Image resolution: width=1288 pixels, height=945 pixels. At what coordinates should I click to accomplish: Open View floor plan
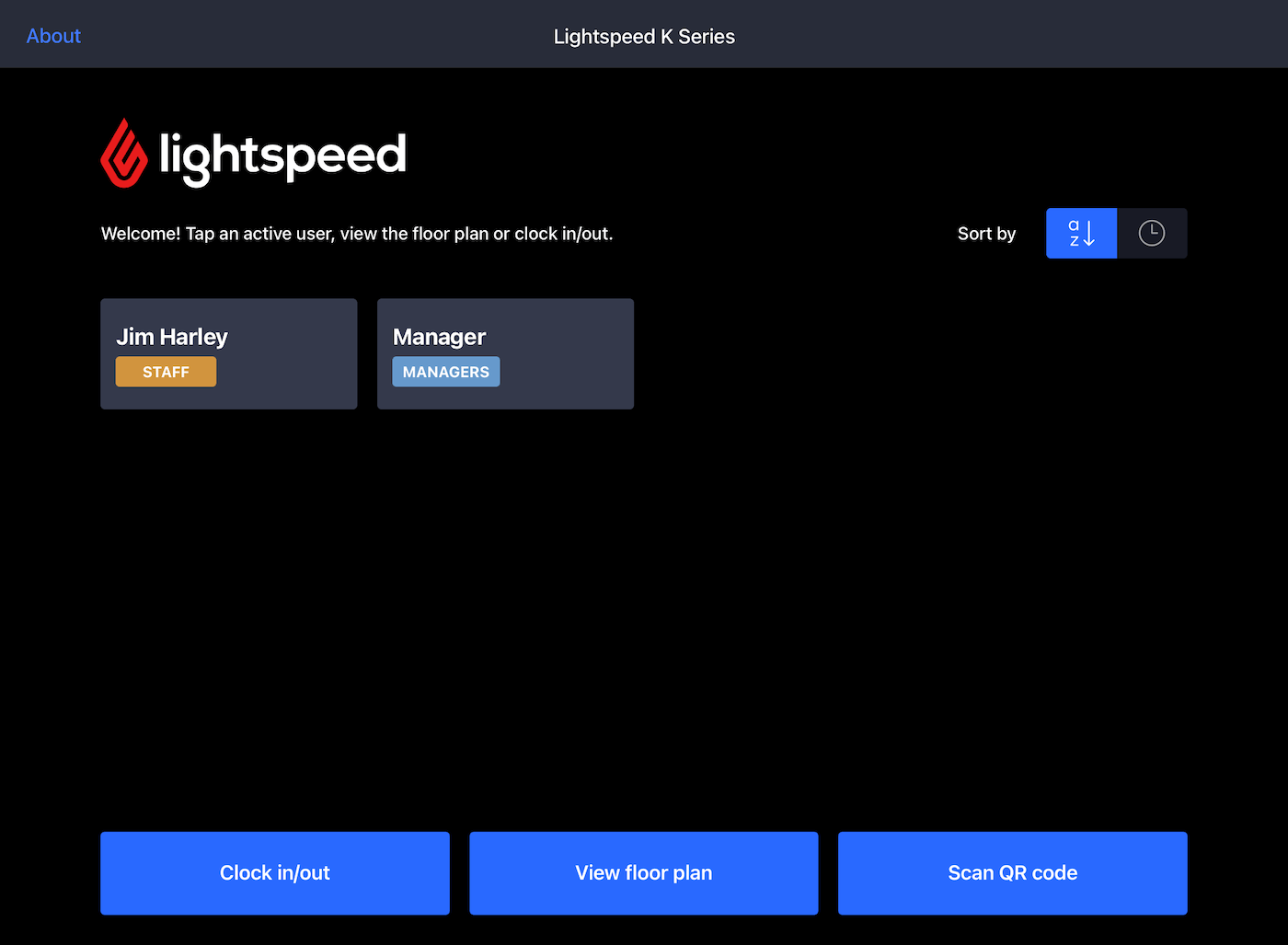point(643,872)
